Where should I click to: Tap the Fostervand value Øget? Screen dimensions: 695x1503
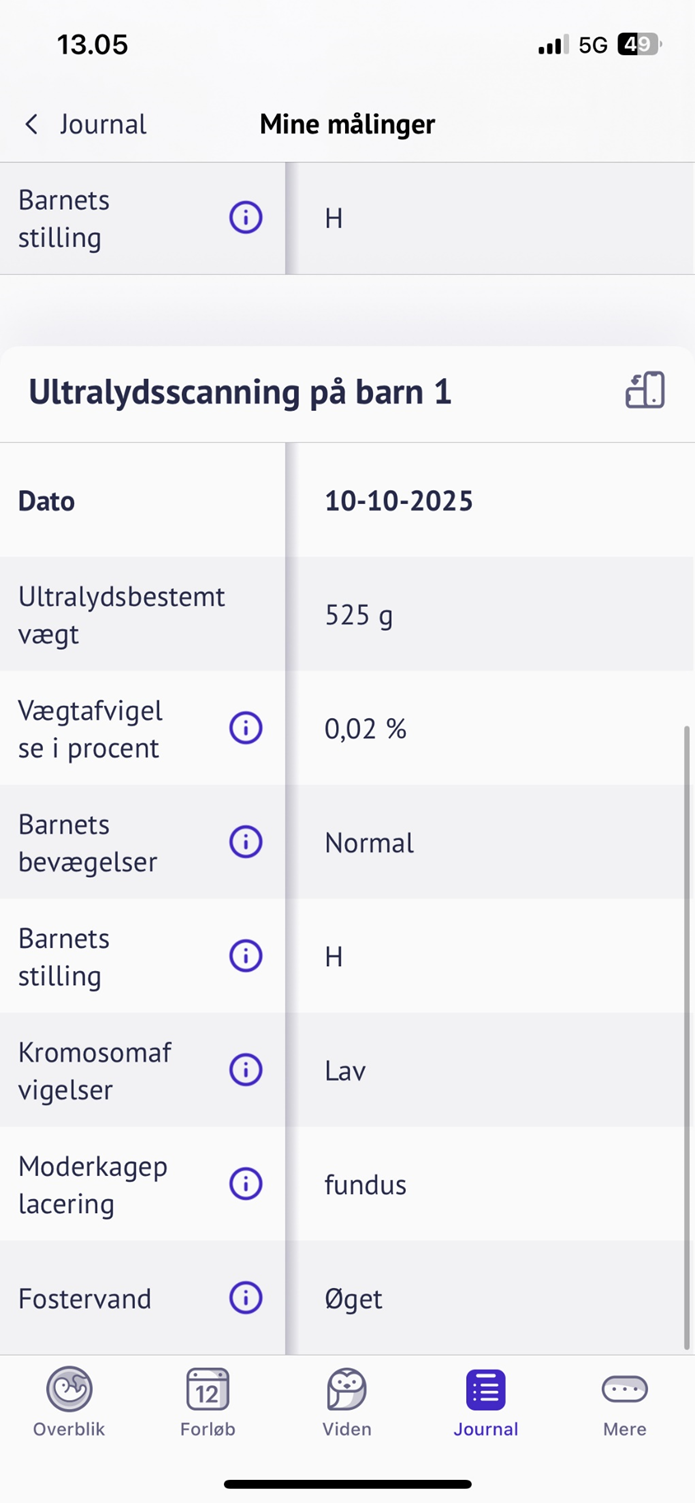354,1299
